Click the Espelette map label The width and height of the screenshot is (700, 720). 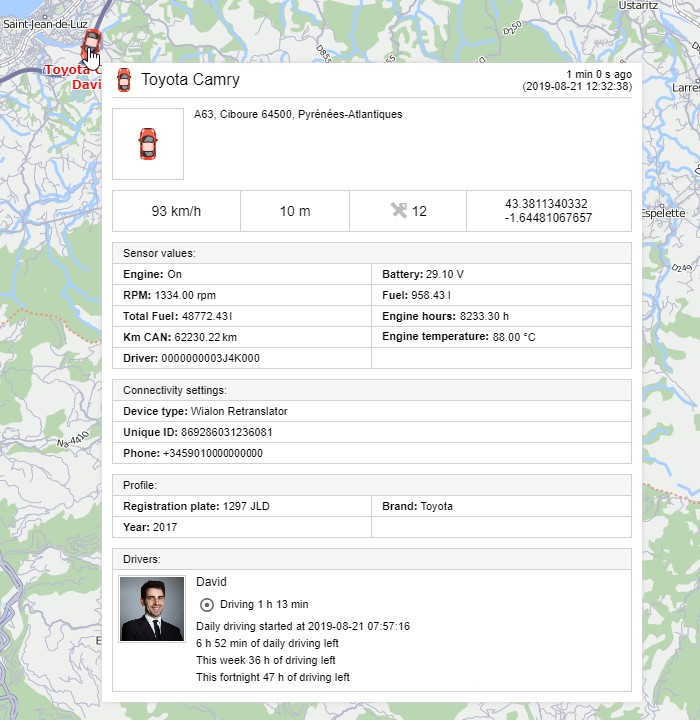(x=663, y=213)
